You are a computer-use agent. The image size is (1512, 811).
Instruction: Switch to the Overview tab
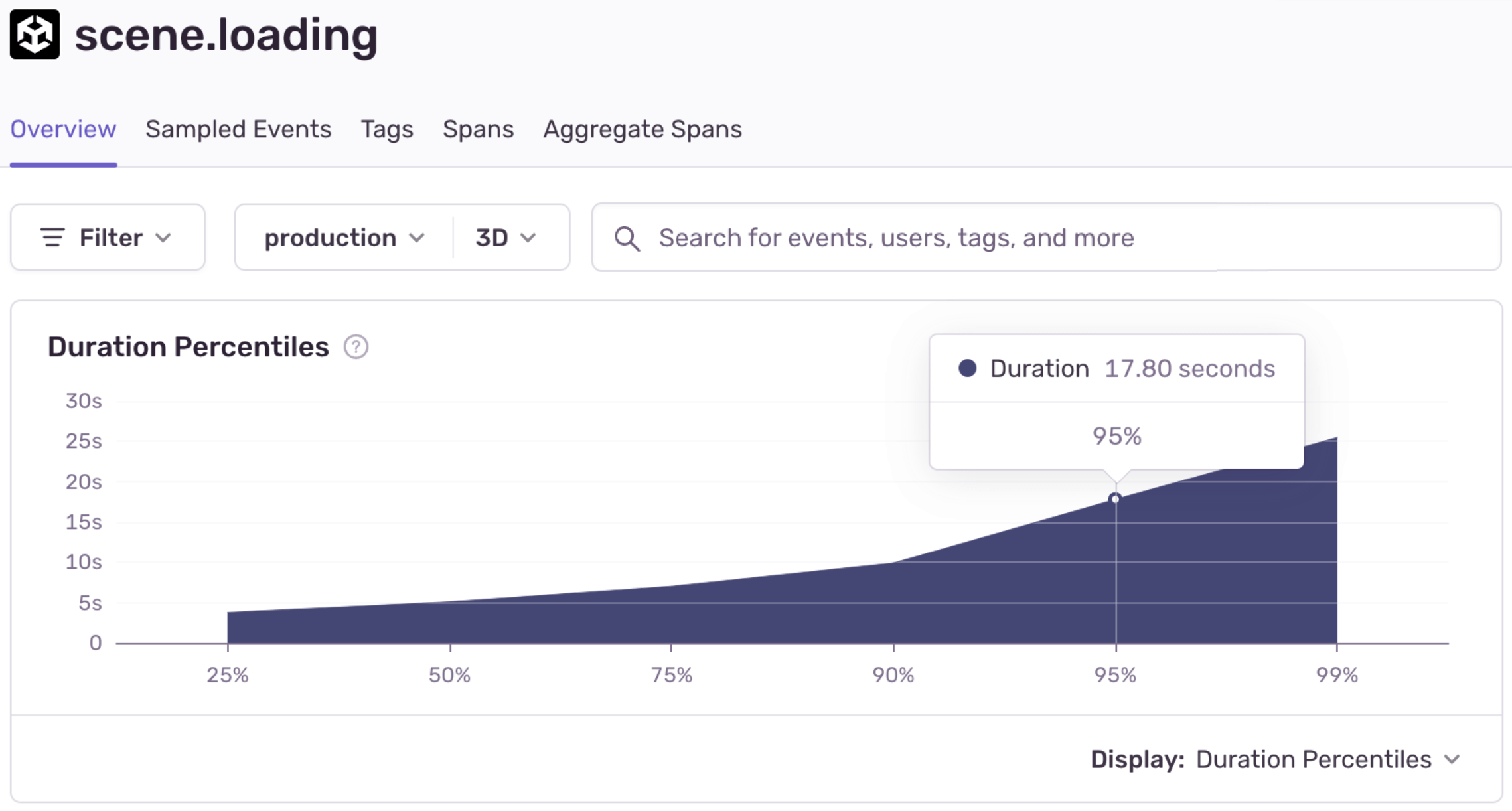tap(63, 129)
